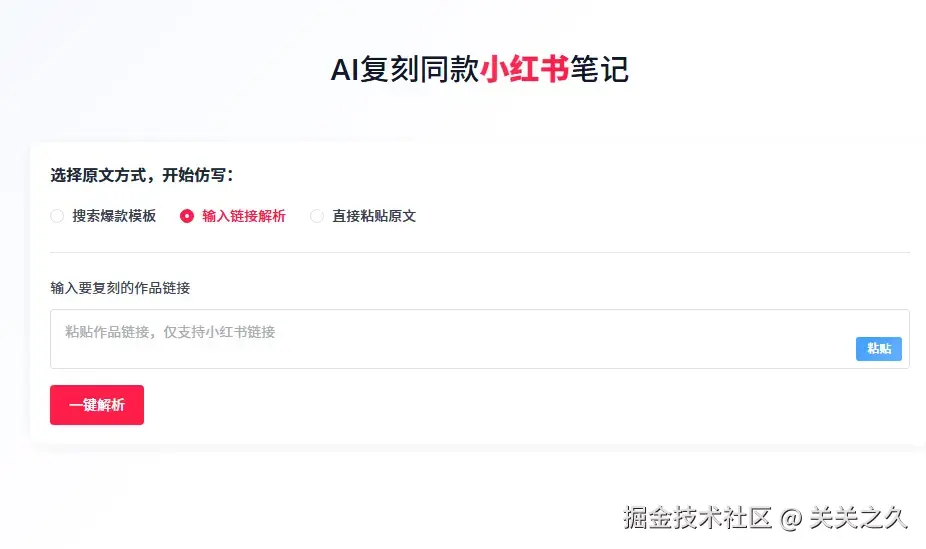926x549 pixels.
Task: Click the 输入链接解析 option label text
Action: (x=243, y=216)
